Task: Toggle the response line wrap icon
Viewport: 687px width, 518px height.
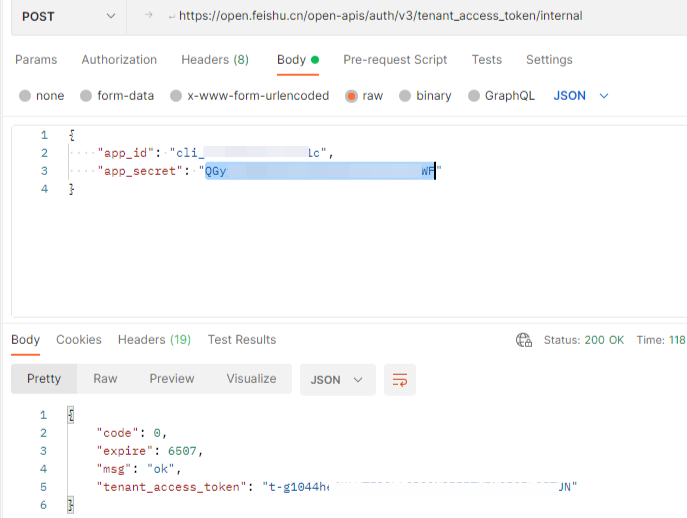Action: [x=400, y=380]
